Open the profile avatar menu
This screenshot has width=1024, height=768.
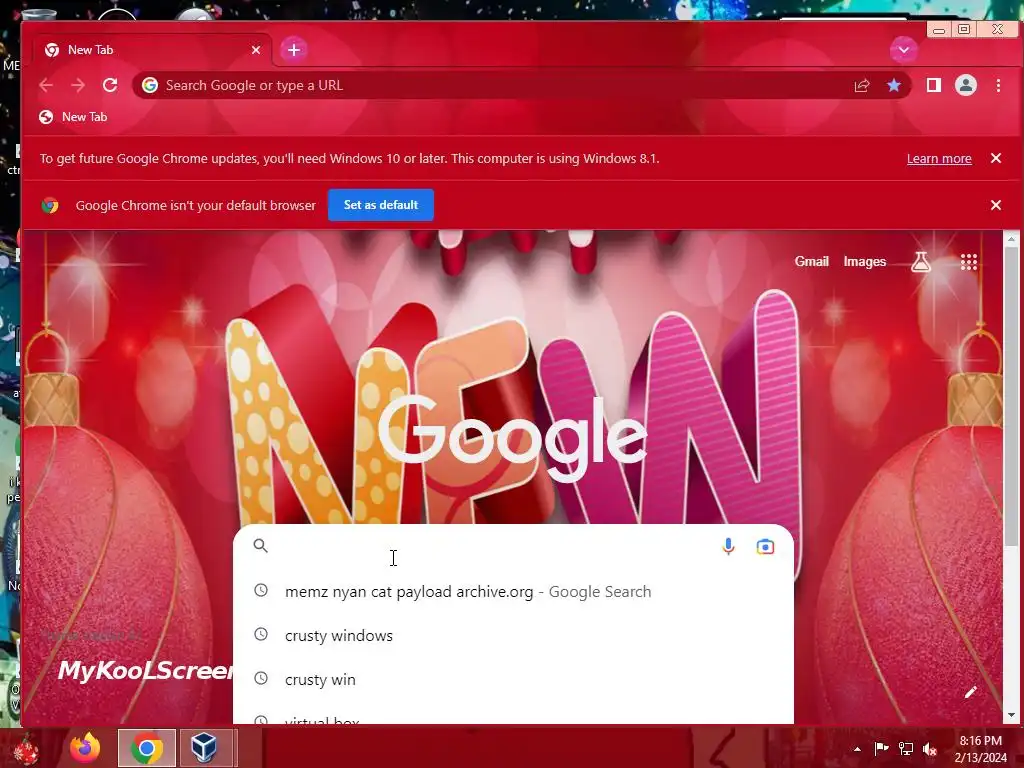(x=966, y=85)
